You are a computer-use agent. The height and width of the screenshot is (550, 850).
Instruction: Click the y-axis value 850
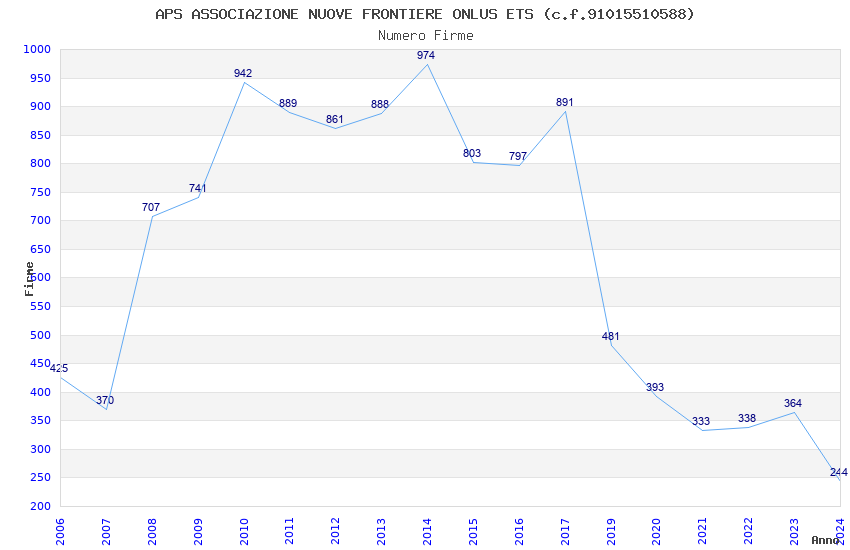(x=40, y=135)
